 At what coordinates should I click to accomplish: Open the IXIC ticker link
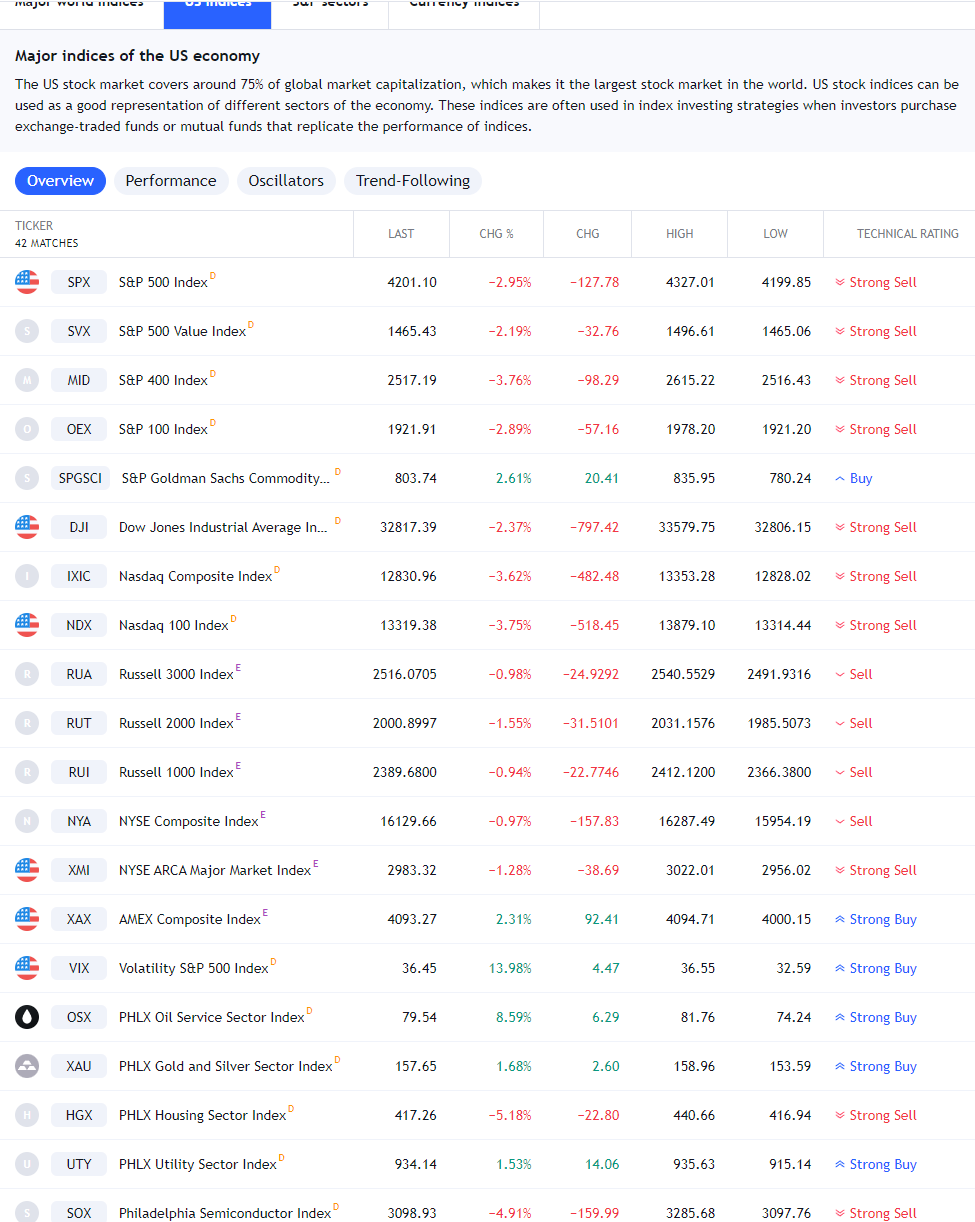coord(79,576)
